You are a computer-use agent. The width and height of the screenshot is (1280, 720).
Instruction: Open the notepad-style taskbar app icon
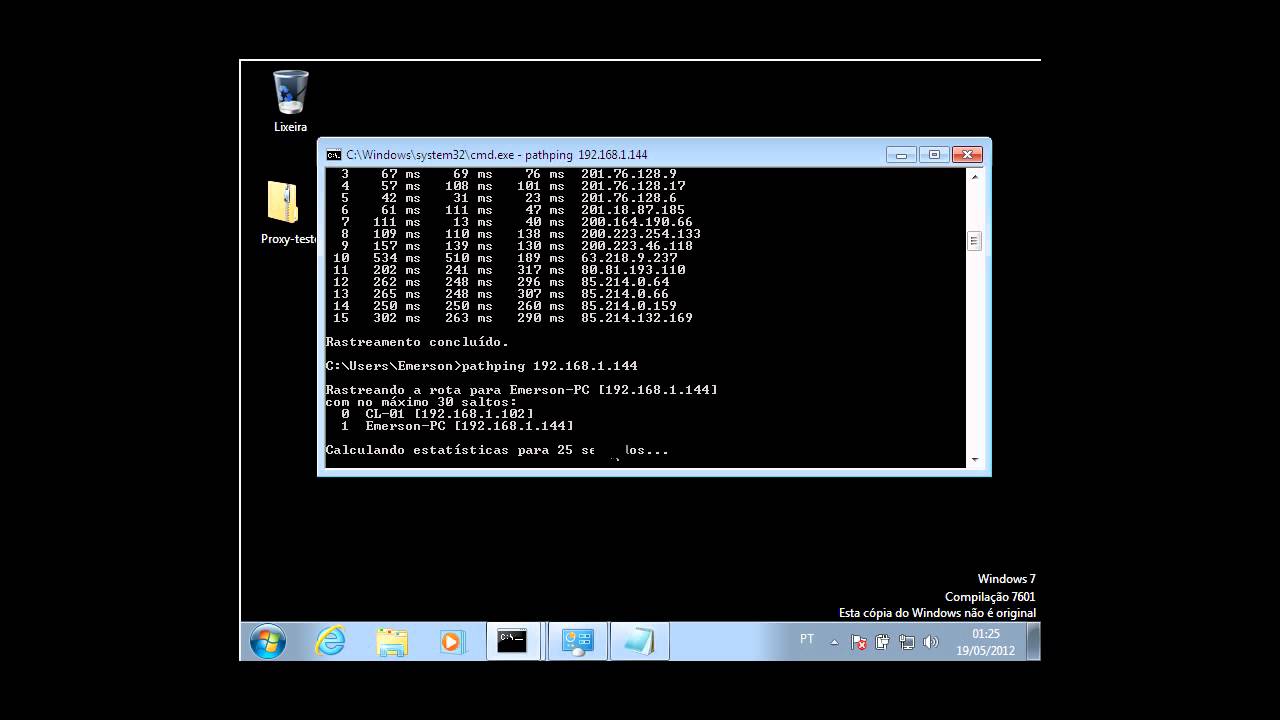(638, 641)
